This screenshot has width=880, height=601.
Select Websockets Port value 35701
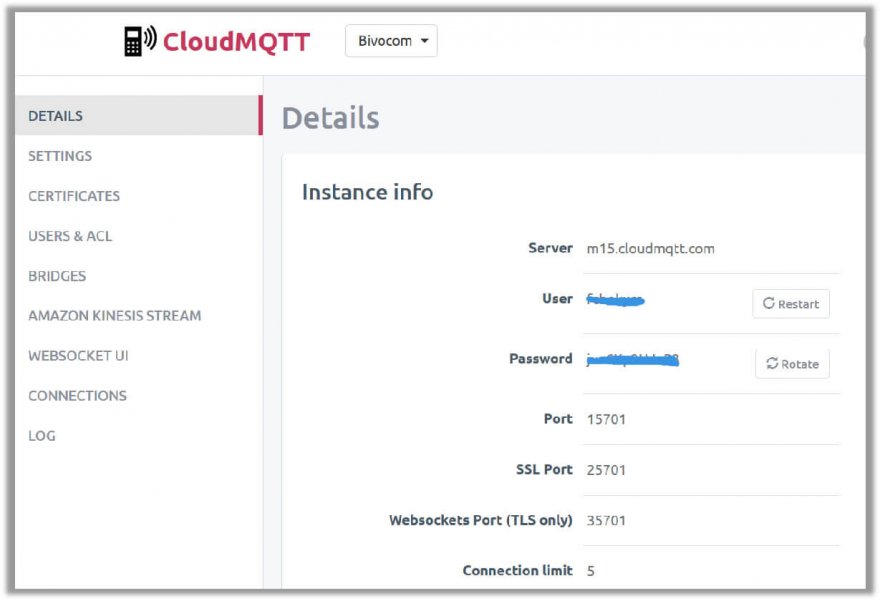click(606, 520)
